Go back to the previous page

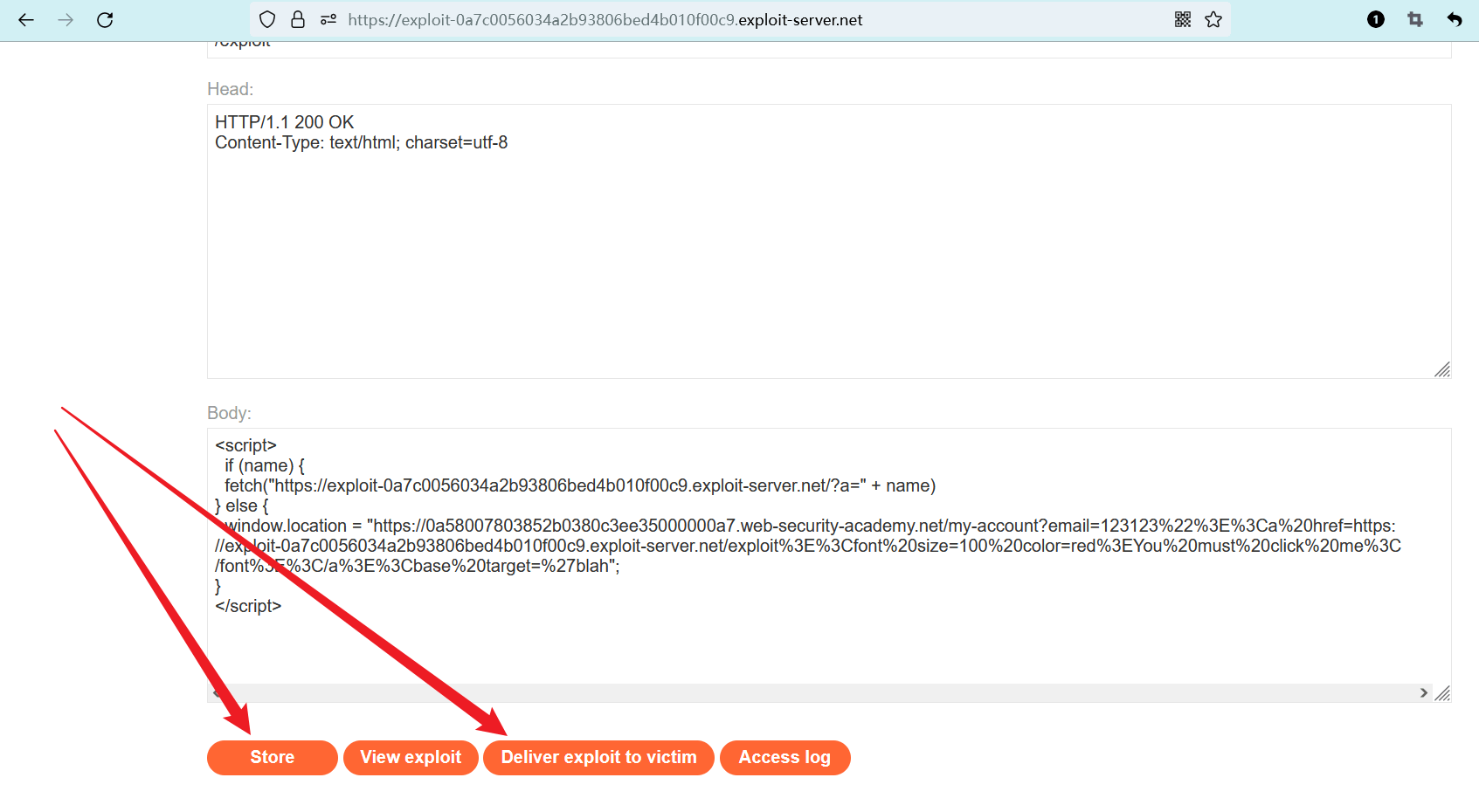[x=26, y=20]
